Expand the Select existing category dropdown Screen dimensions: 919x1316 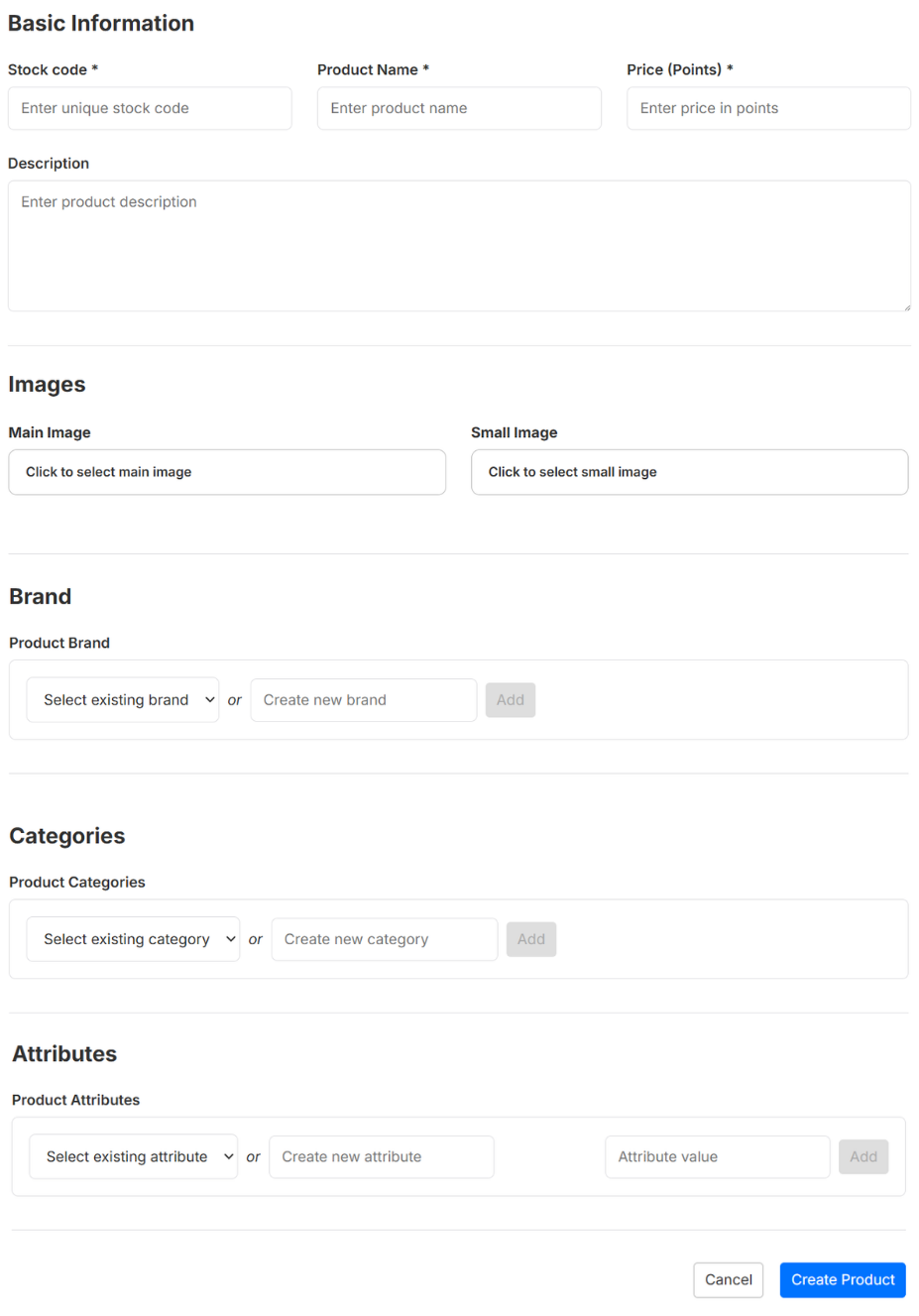(x=133, y=939)
